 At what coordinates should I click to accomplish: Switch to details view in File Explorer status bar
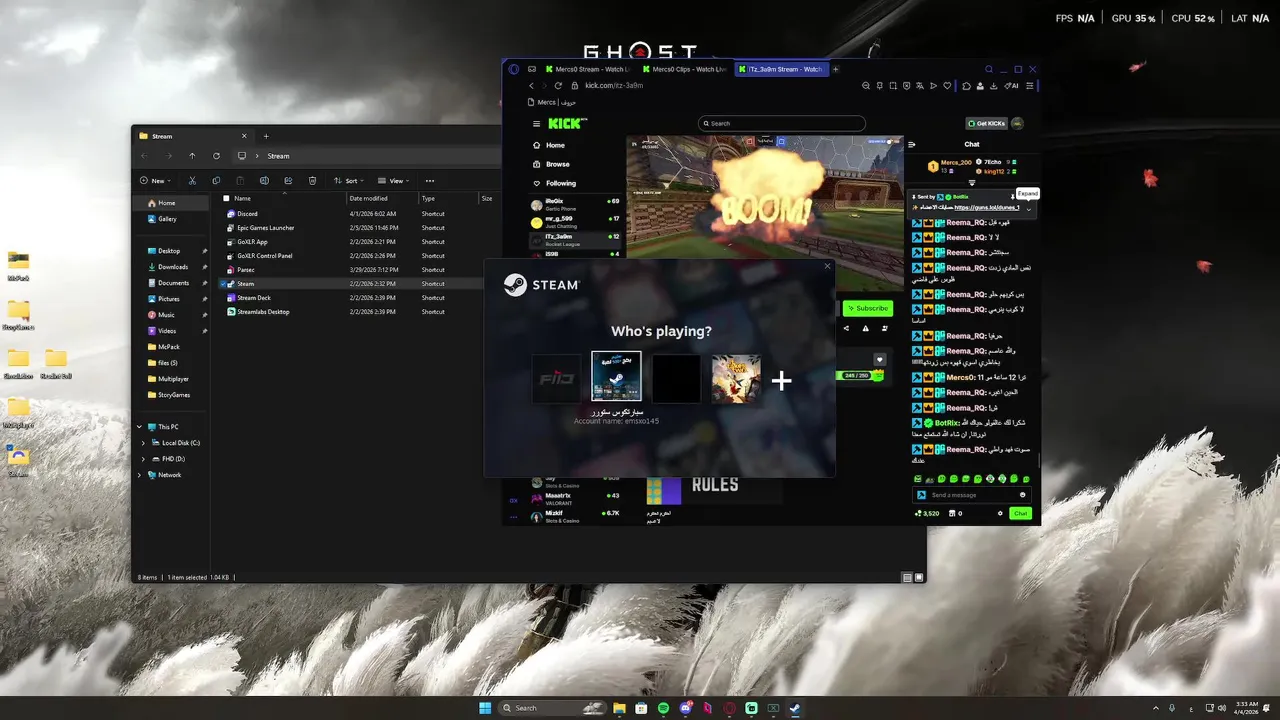907,577
